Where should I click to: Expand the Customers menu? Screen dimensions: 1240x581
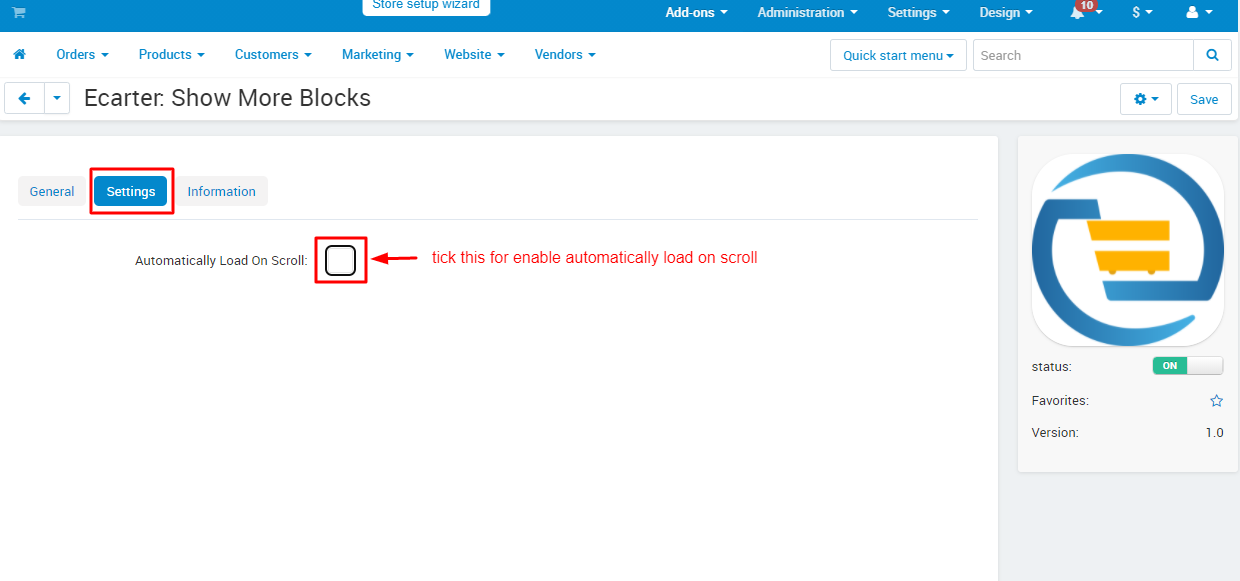click(x=273, y=55)
